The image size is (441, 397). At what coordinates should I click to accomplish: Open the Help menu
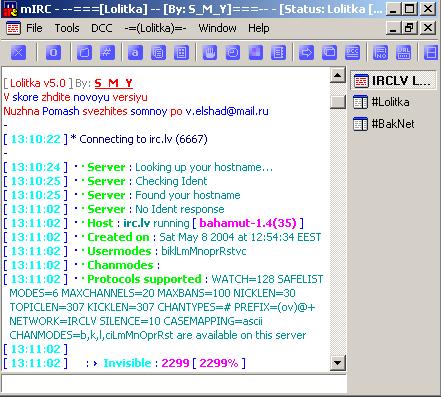tap(259, 28)
